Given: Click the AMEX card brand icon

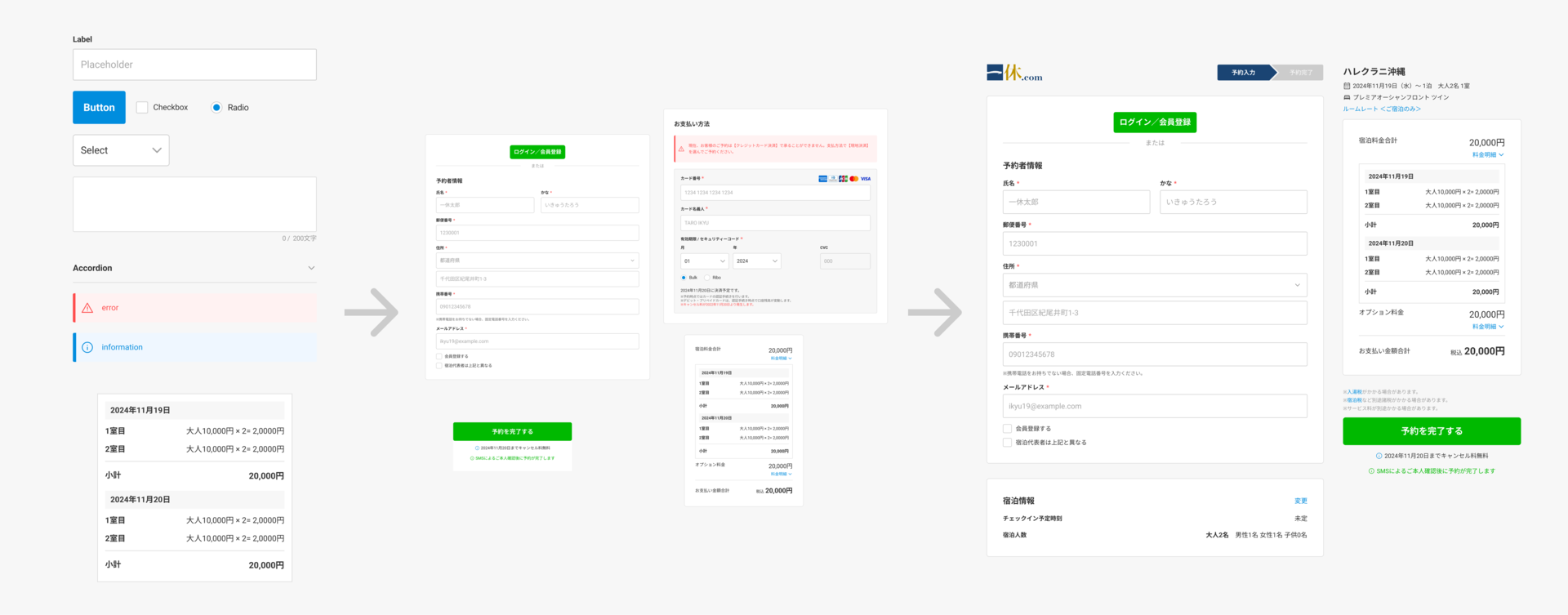Looking at the screenshot, I should 823,178.
